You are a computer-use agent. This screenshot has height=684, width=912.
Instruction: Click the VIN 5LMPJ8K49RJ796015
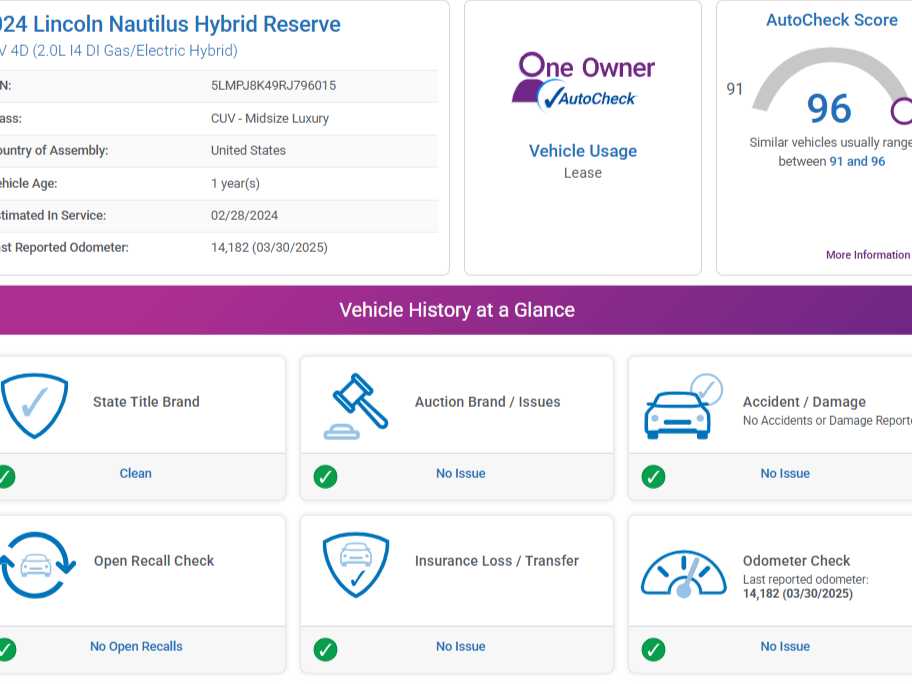(273, 86)
